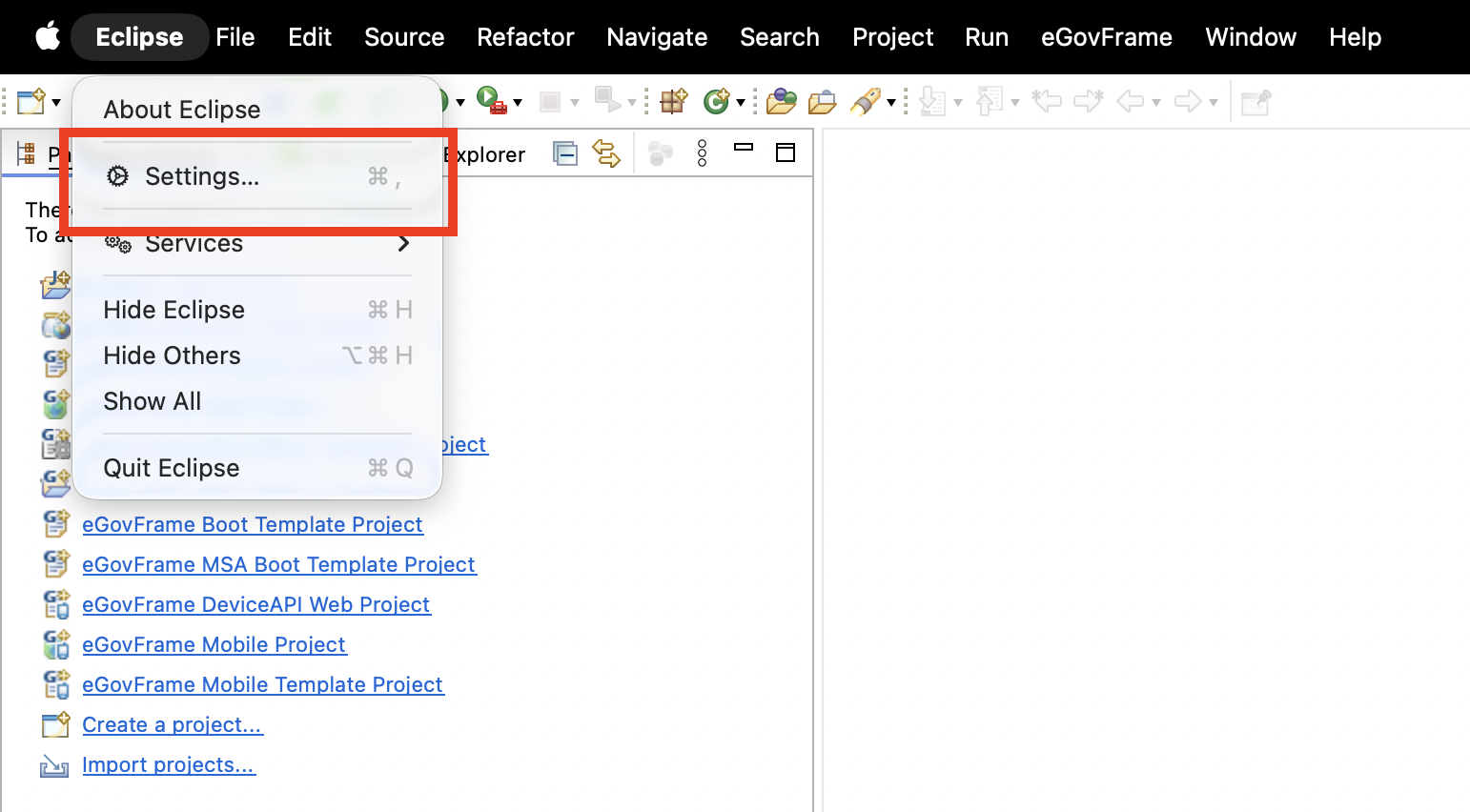Click the Open Task folder icon

tap(822, 101)
